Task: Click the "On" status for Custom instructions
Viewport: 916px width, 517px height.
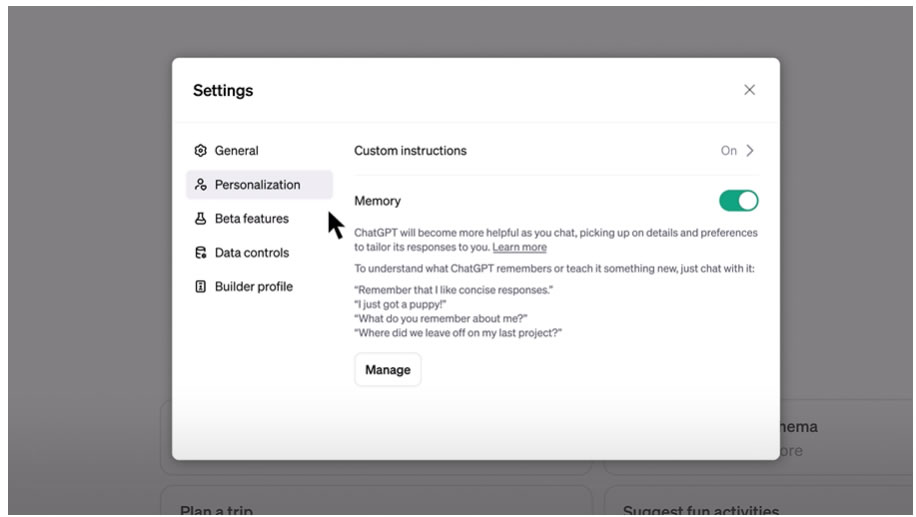Action: tap(728, 151)
